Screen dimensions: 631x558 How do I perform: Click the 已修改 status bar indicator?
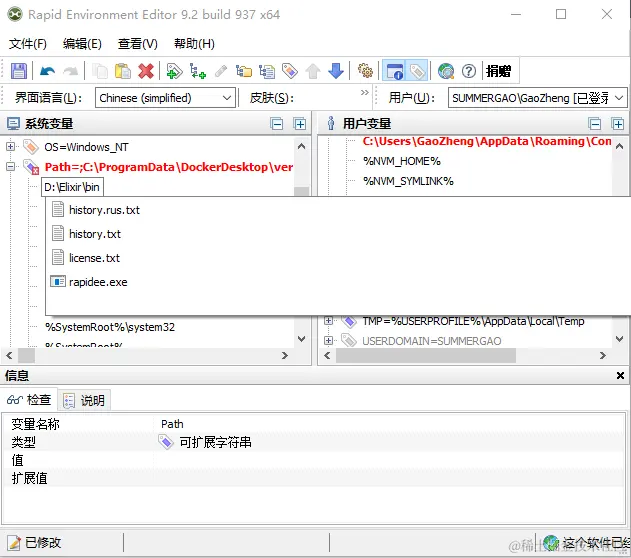[35, 543]
